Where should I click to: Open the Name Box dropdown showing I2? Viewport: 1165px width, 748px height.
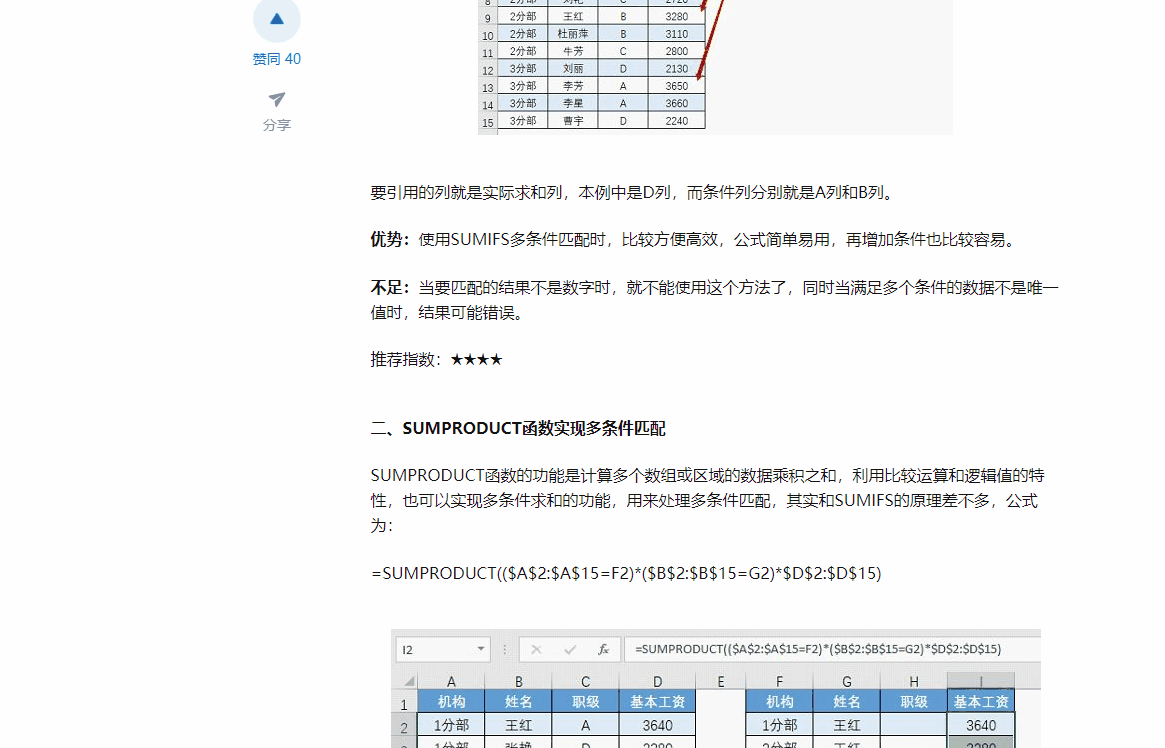pyautogui.click(x=480, y=649)
